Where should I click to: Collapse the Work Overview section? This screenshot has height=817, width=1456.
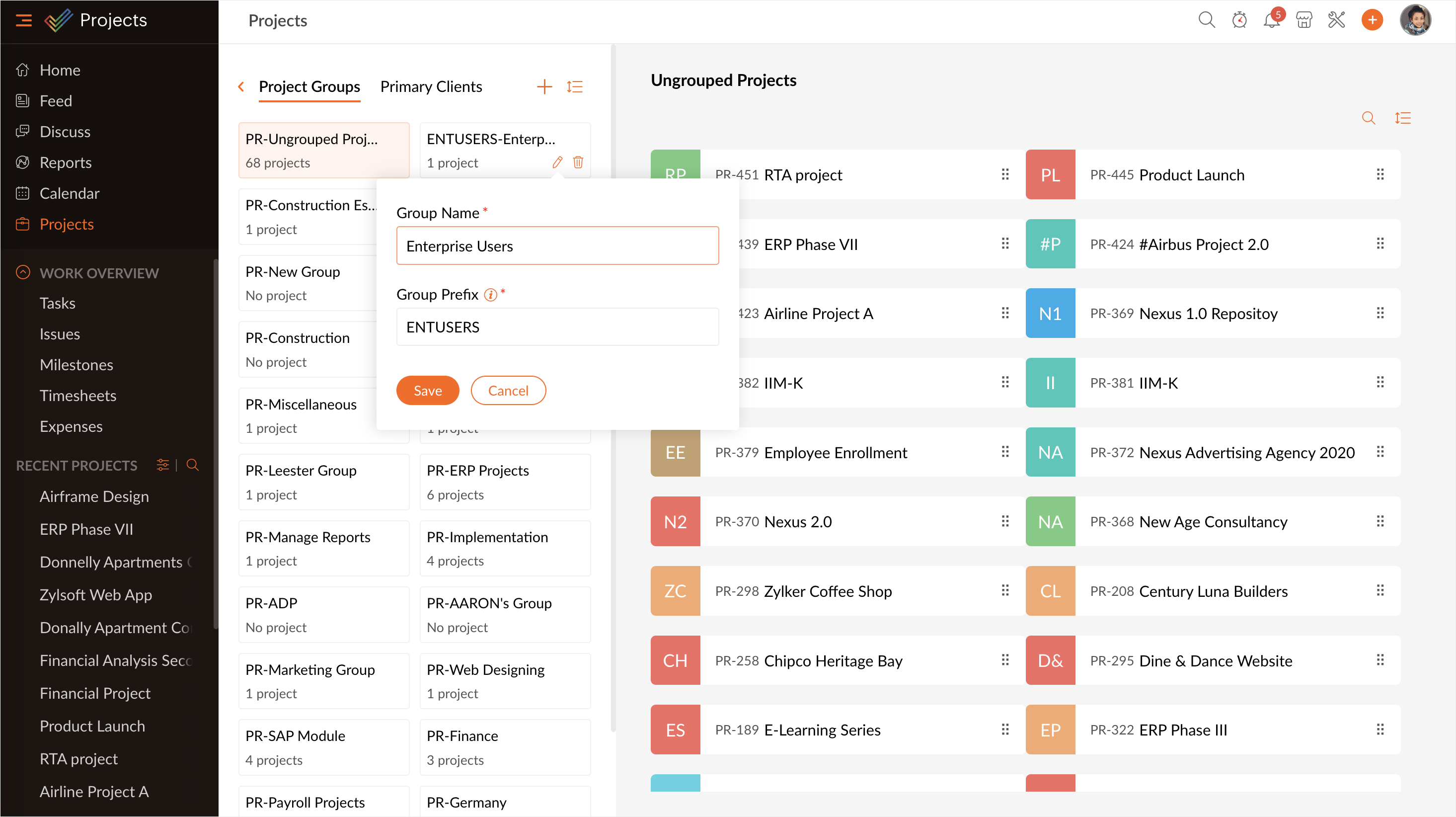pyautogui.click(x=23, y=272)
